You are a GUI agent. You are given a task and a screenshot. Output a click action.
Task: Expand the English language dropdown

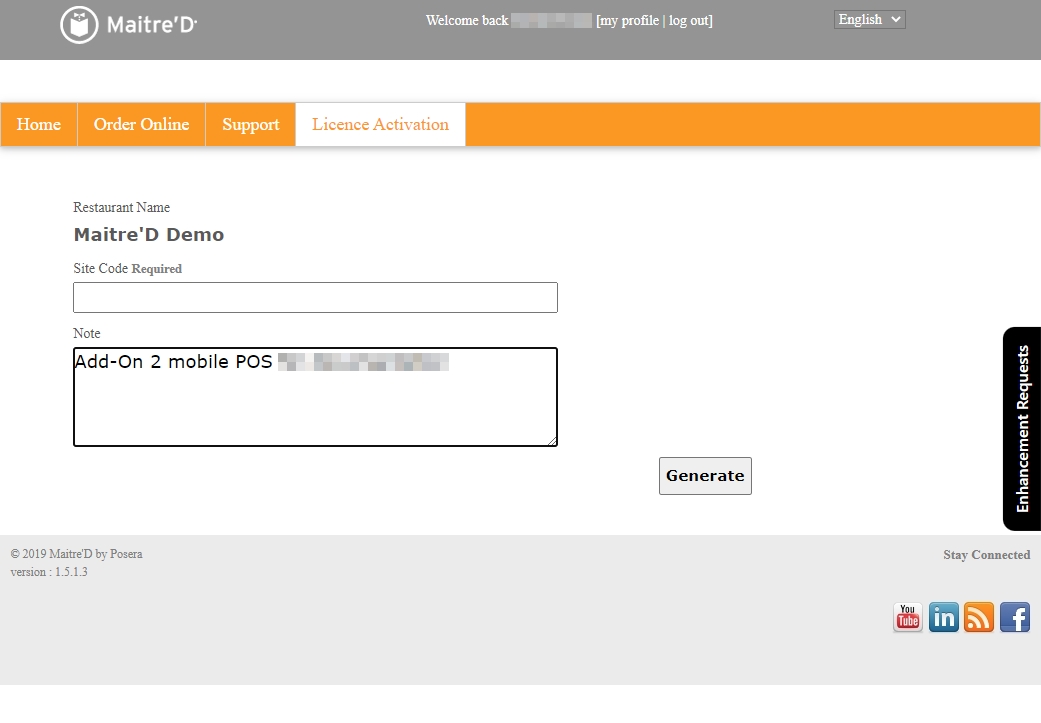(x=869, y=19)
